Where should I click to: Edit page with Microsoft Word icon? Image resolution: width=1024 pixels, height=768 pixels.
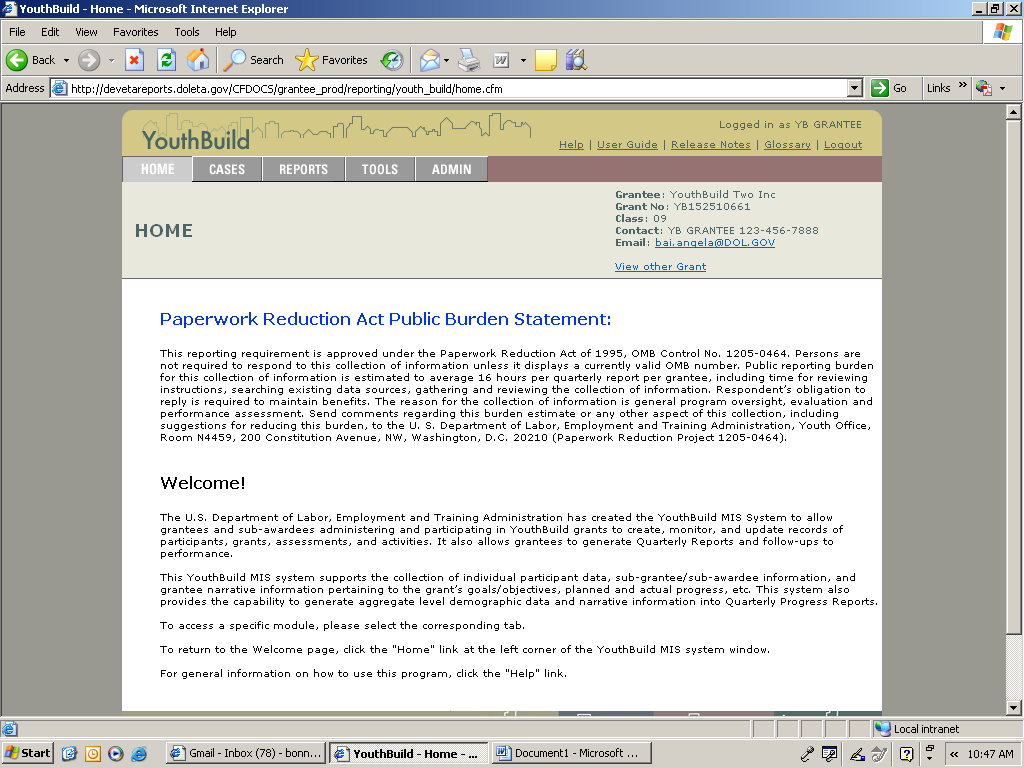501,60
